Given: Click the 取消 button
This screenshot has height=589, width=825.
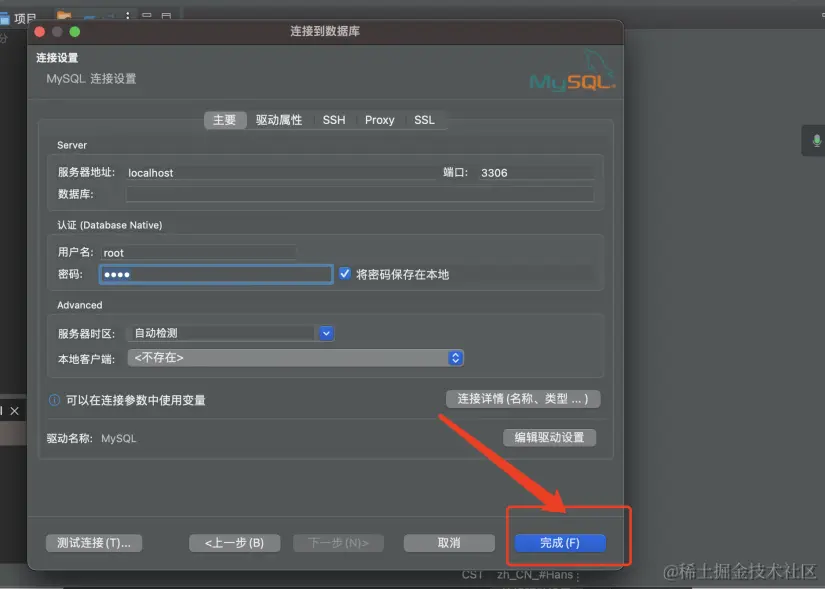Looking at the screenshot, I should tap(449, 543).
